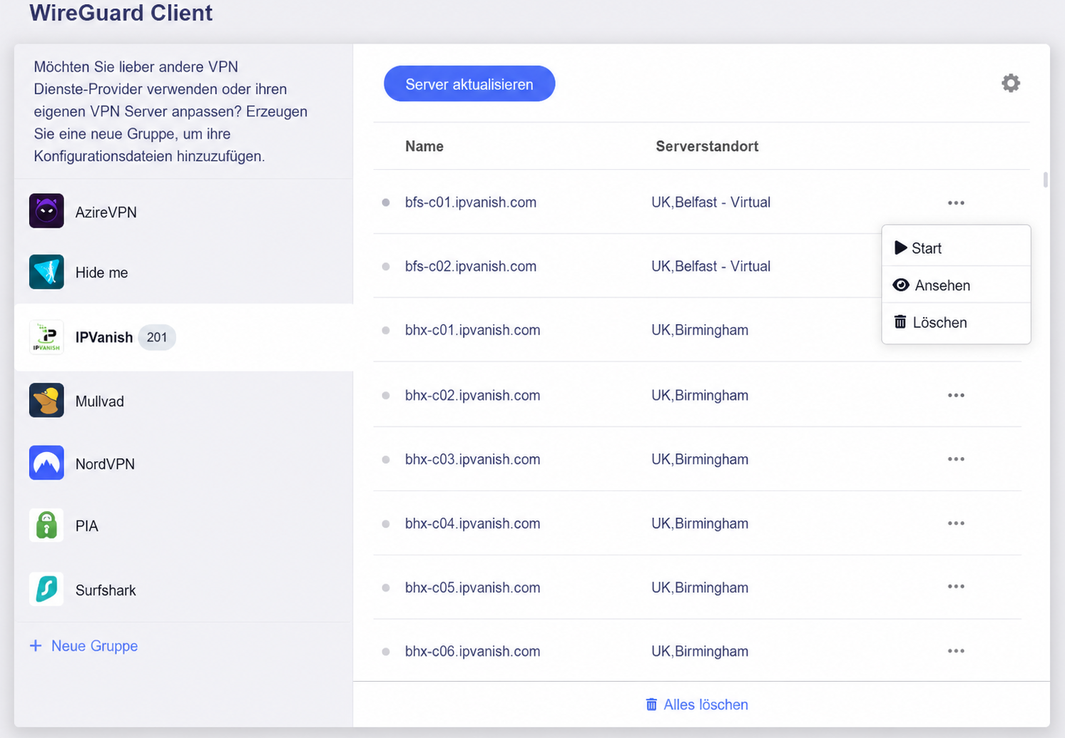This screenshot has width=1065, height=738.
Task: Click the Surfshark logo icon
Action: 46,589
